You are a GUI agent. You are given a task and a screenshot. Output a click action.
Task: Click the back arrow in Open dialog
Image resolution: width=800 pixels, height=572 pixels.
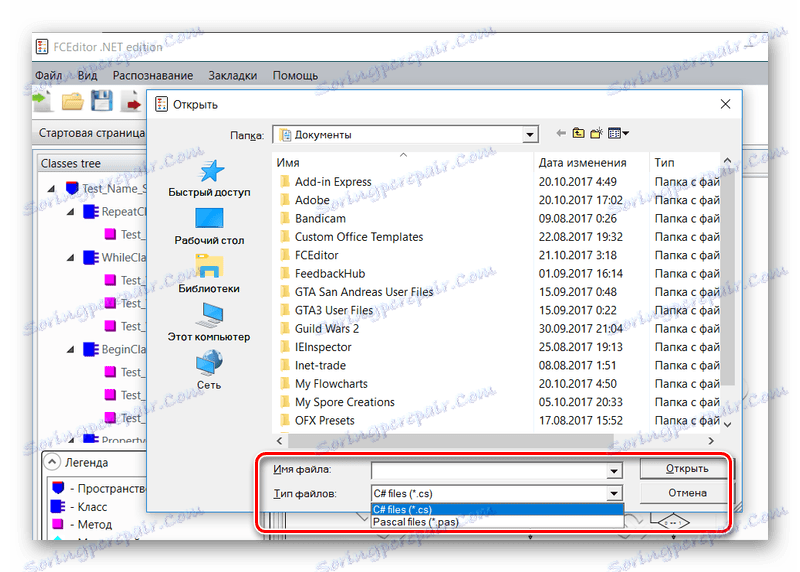[x=561, y=133]
